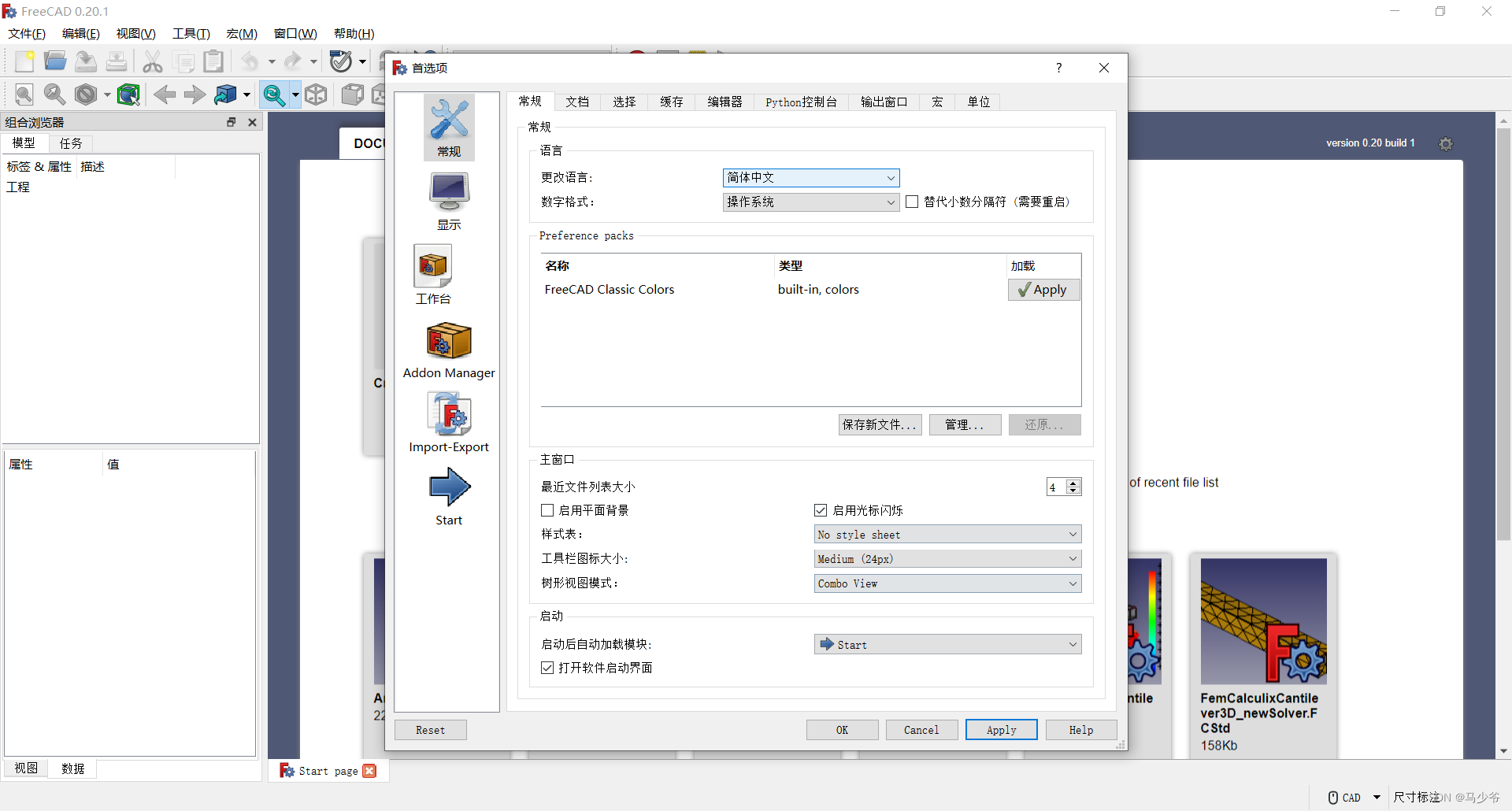1512x811 pixels.
Task: Click the link navigation blue cube icon
Action: [x=226, y=94]
